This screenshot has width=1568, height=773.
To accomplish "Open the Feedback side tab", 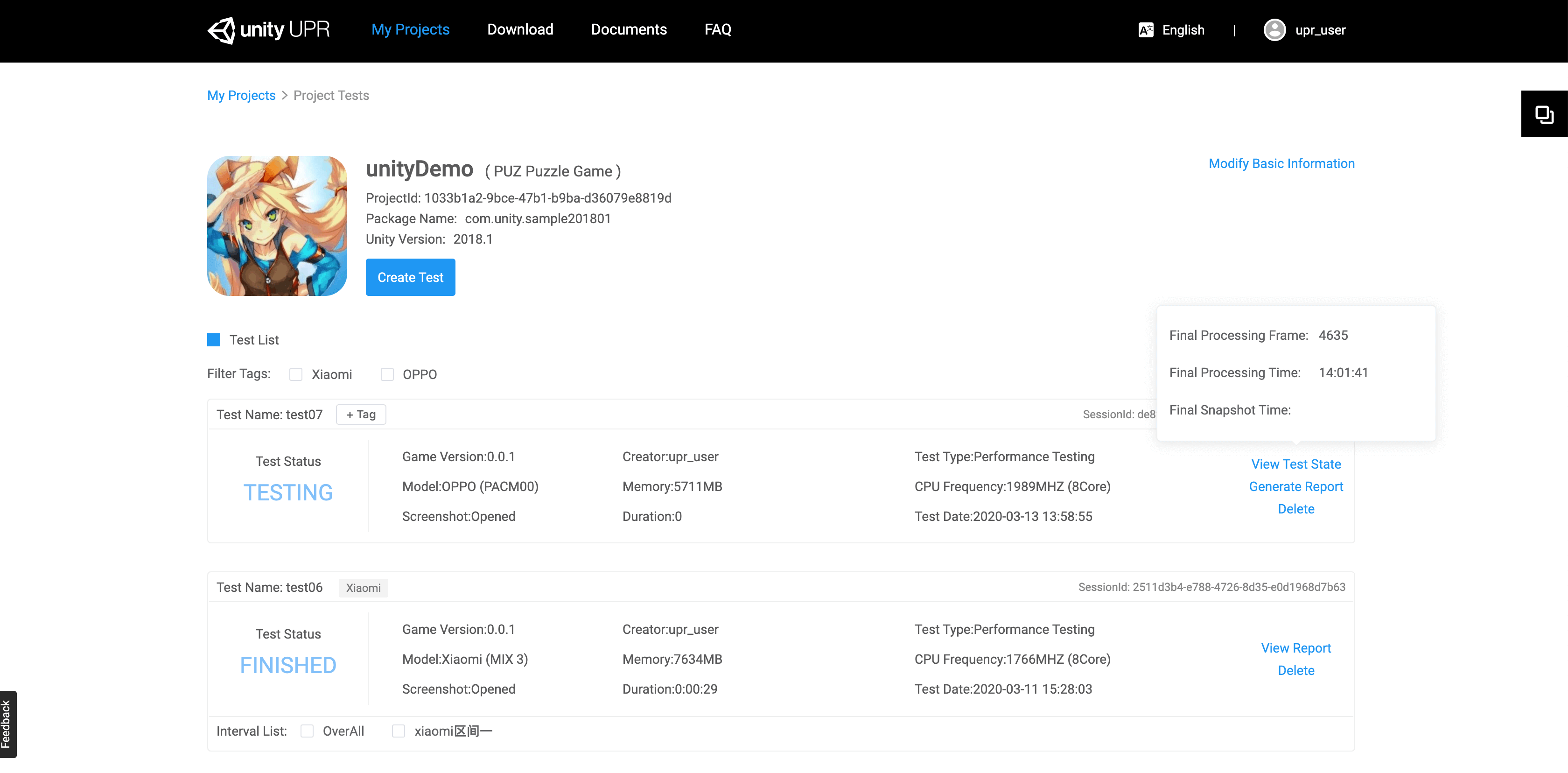I will (x=7, y=724).
